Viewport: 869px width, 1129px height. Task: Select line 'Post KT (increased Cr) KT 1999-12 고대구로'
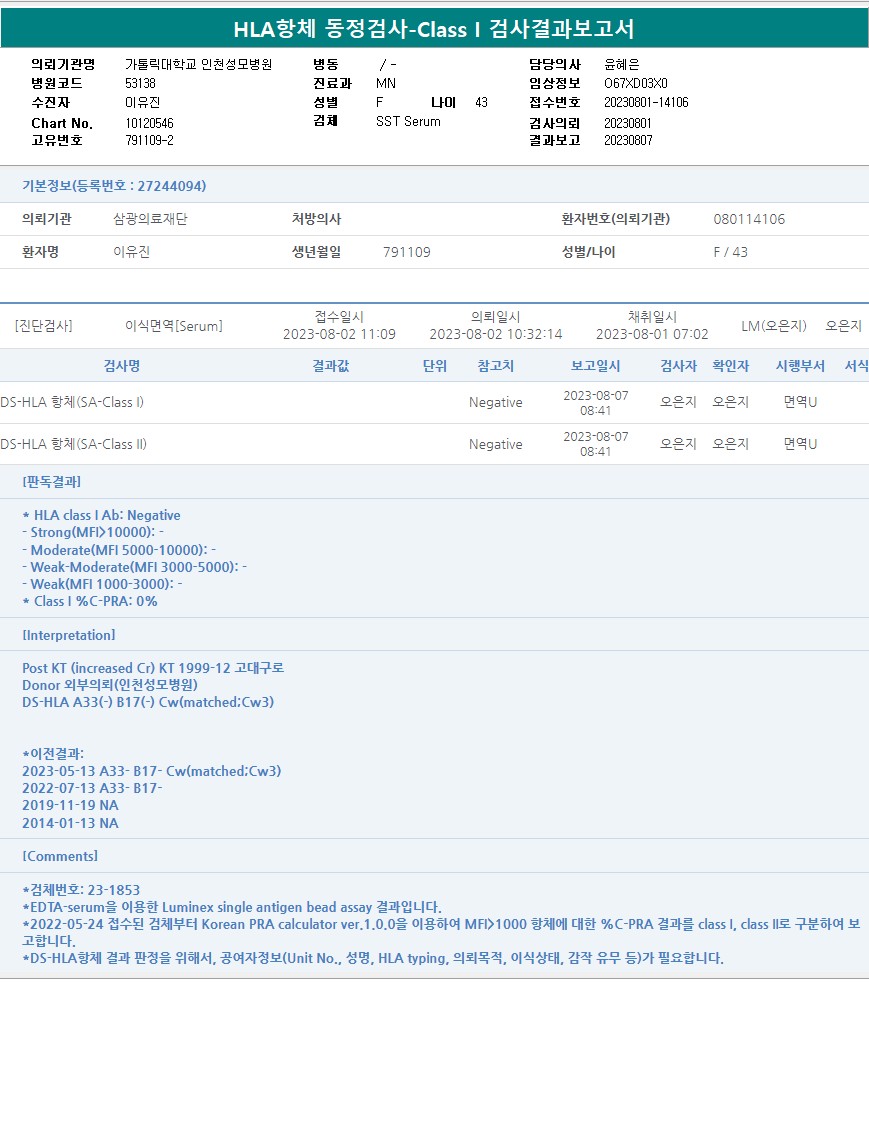[153, 668]
